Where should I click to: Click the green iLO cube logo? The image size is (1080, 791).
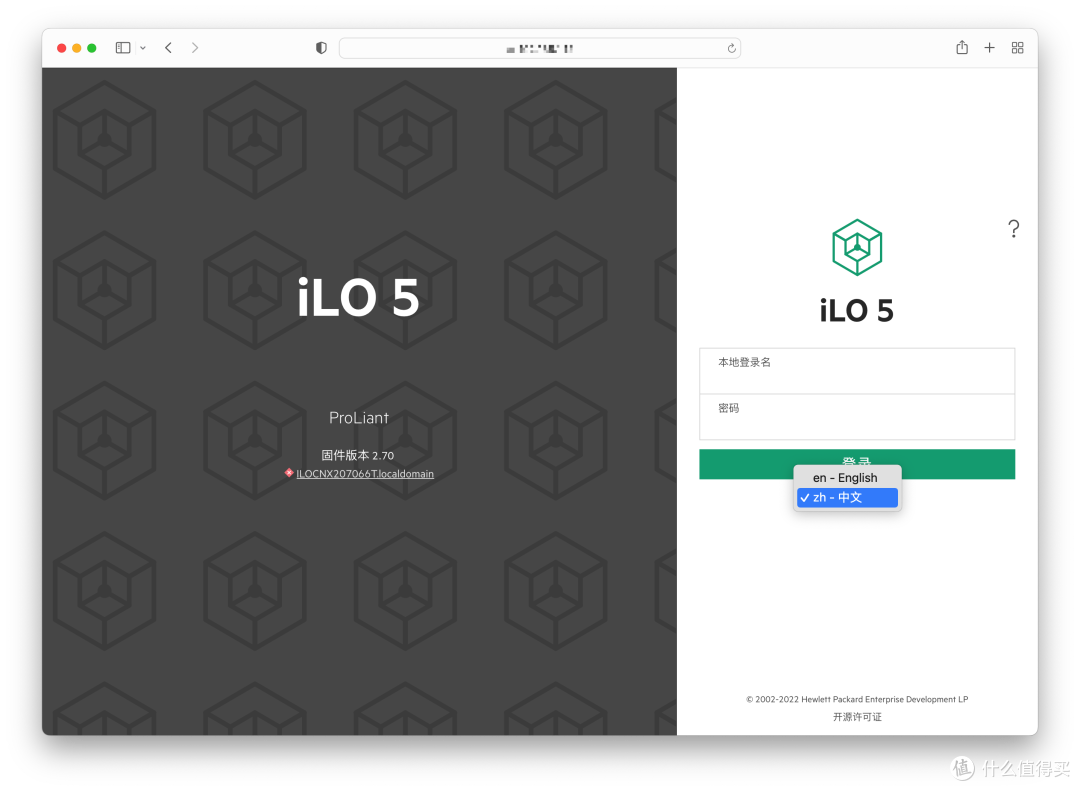857,247
